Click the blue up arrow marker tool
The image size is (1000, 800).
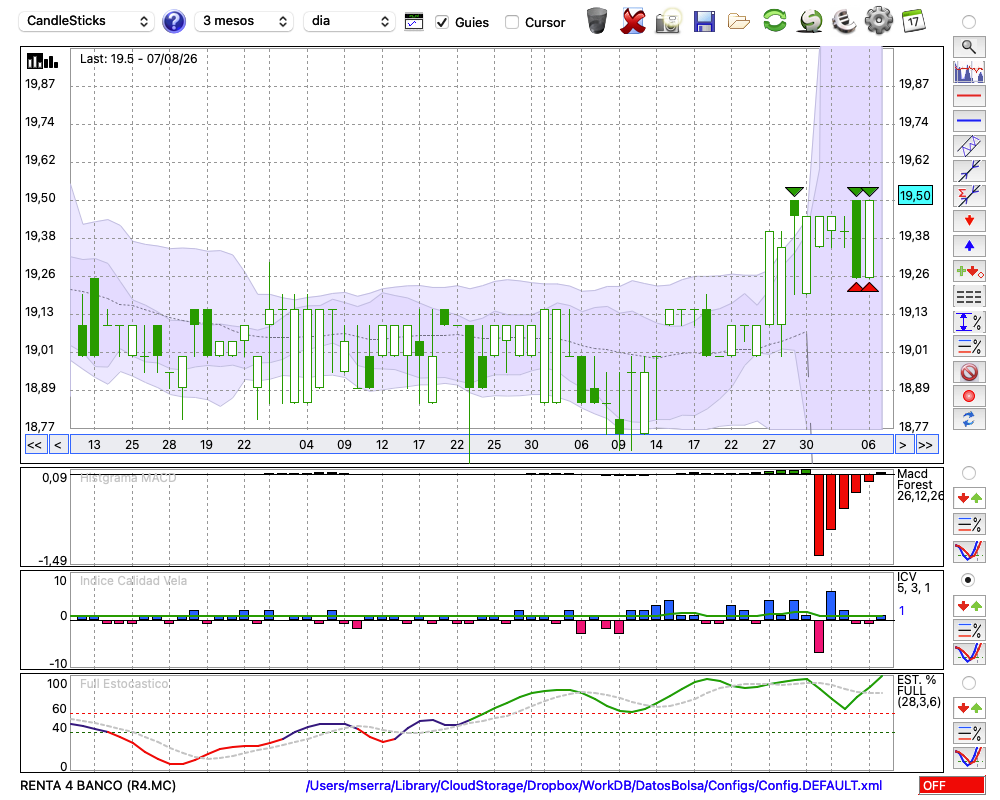click(x=969, y=246)
